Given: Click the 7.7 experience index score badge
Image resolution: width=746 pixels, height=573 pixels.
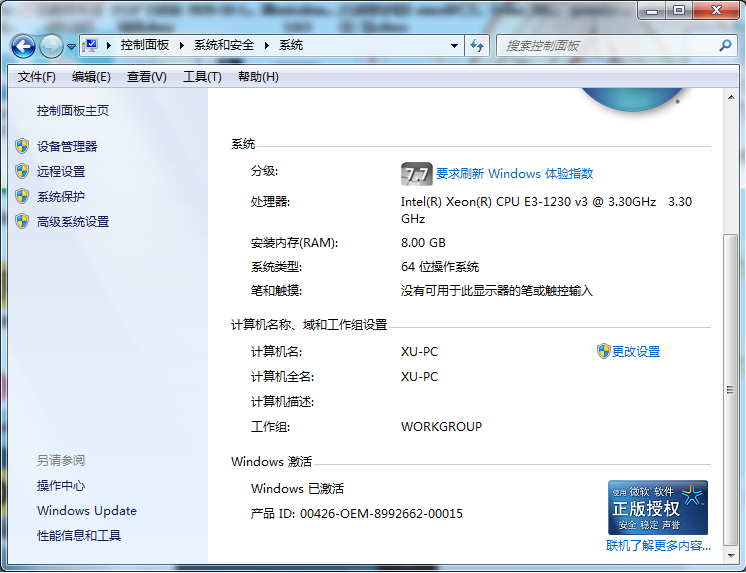Looking at the screenshot, I should click(416, 173).
